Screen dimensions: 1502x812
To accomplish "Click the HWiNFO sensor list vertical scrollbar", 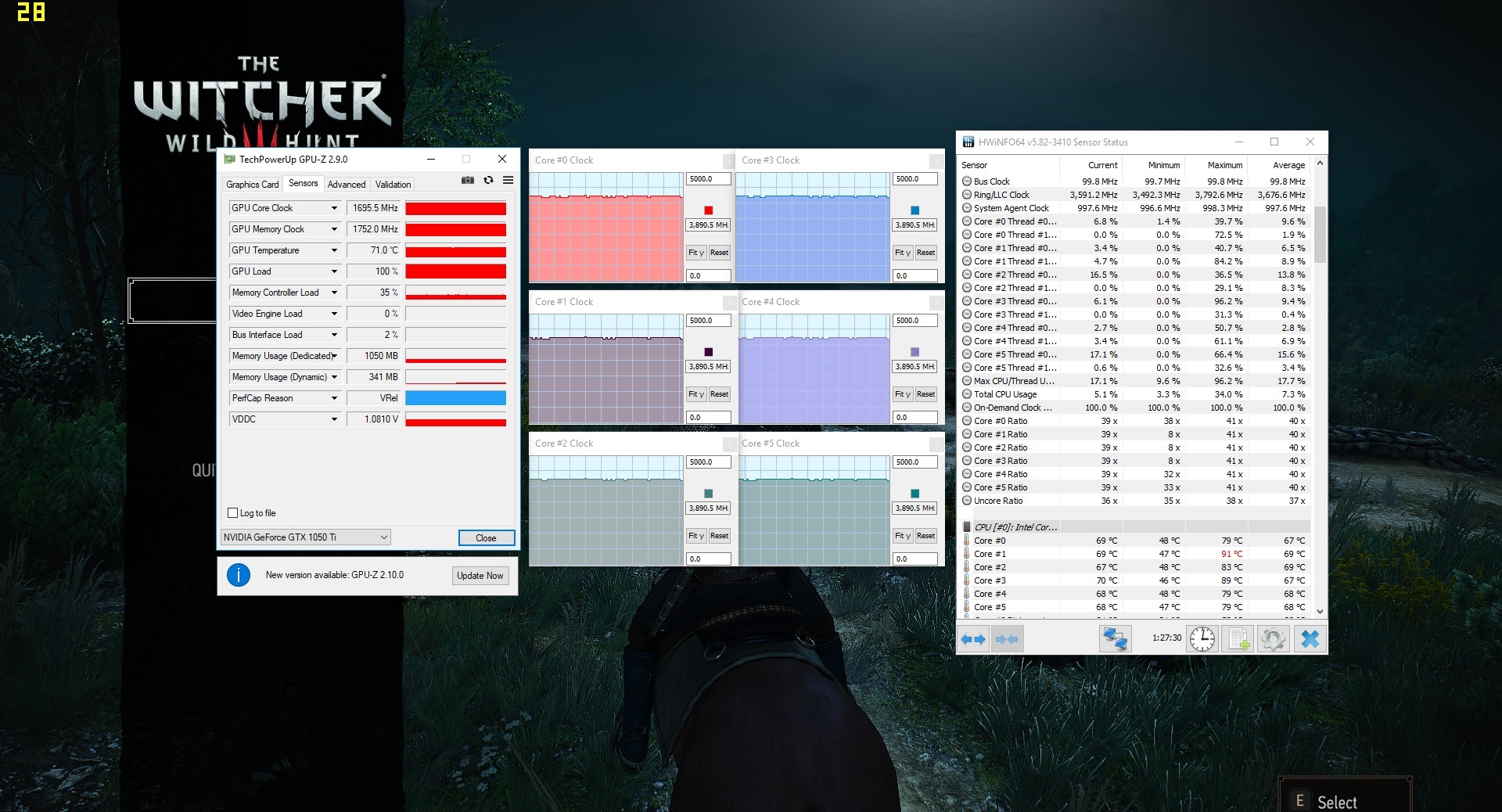I will pyautogui.click(x=1320, y=387).
